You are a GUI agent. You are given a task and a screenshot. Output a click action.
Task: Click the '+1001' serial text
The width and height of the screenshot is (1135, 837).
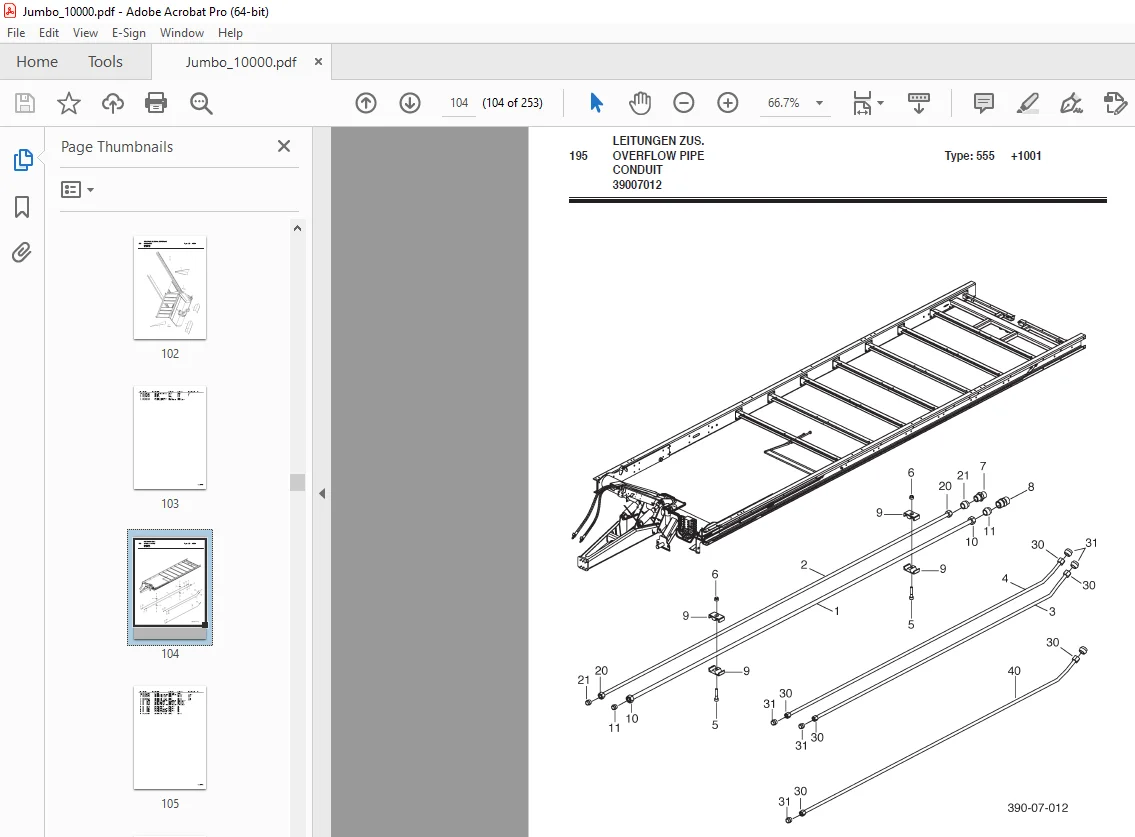[1026, 156]
